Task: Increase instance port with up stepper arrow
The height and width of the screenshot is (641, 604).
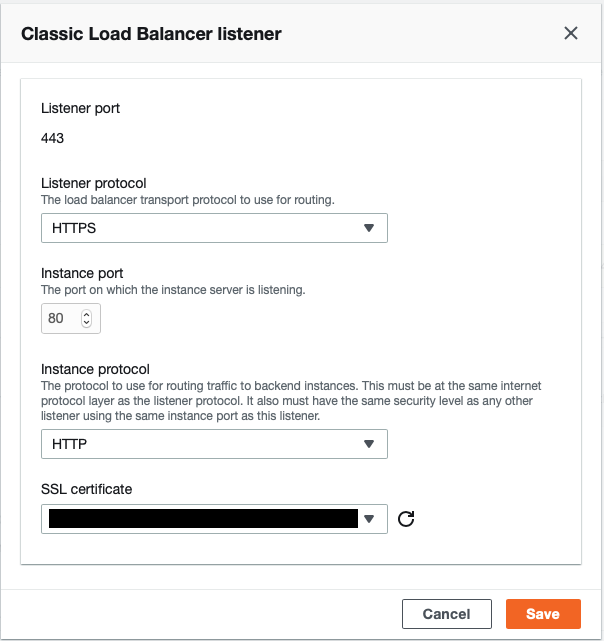Action: point(85,314)
